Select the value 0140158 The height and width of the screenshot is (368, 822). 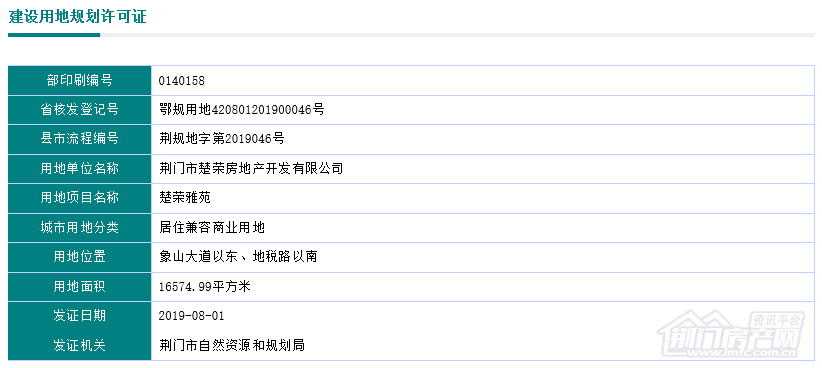(x=181, y=81)
